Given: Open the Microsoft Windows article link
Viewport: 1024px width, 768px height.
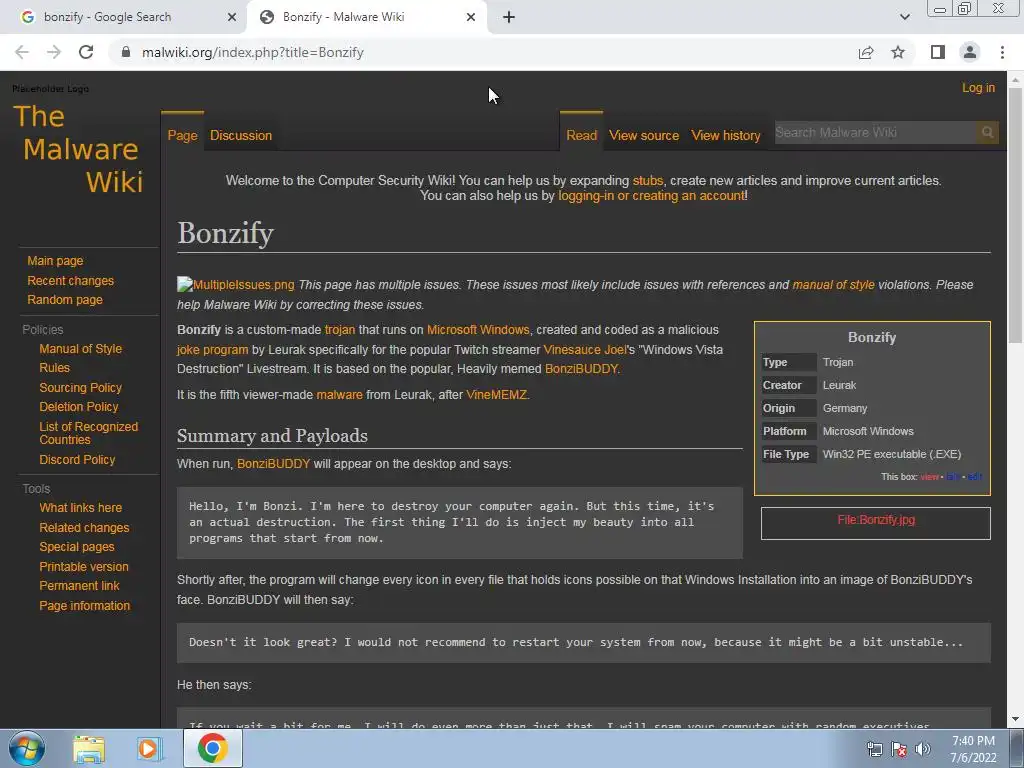Looking at the screenshot, I should [478, 330].
